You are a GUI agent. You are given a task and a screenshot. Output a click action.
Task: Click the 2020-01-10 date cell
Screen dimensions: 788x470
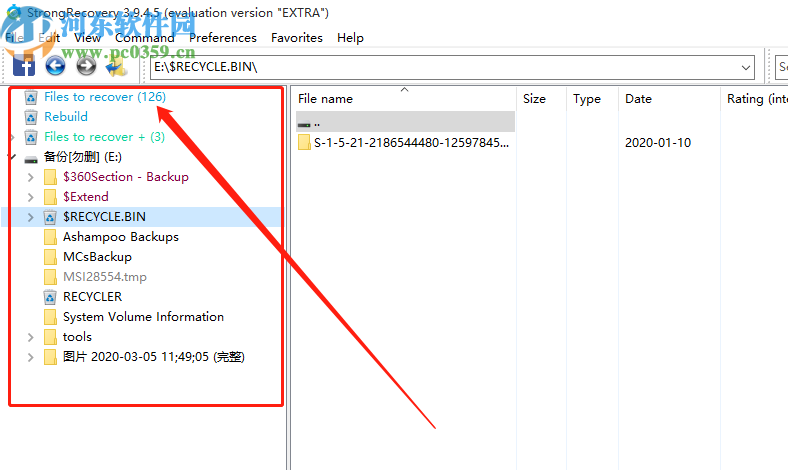658,143
